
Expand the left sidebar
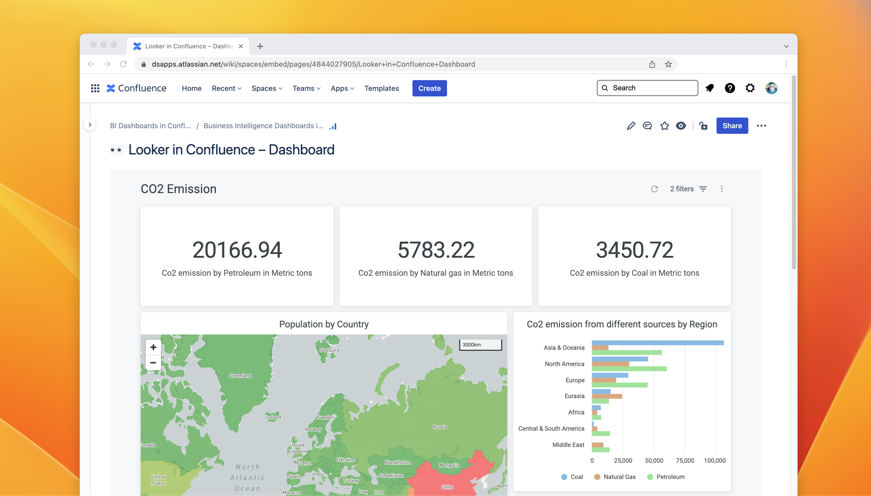click(x=90, y=125)
